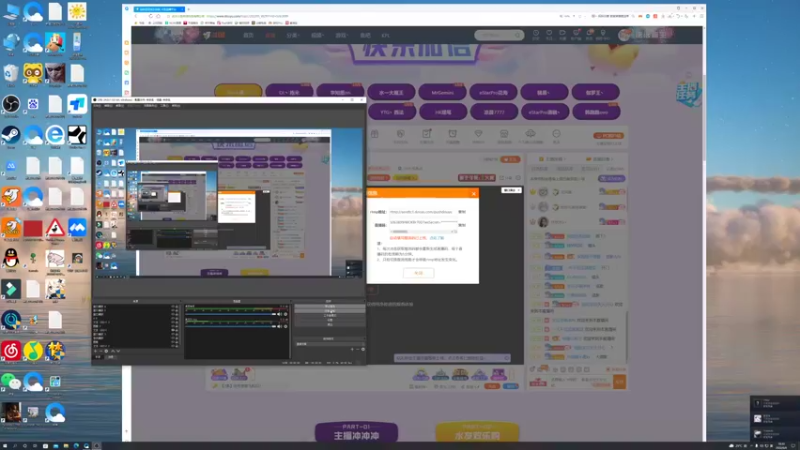The height and width of the screenshot is (450, 800).
Task: Mute the first OBS audio mixer channel
Action: point(280,314)
